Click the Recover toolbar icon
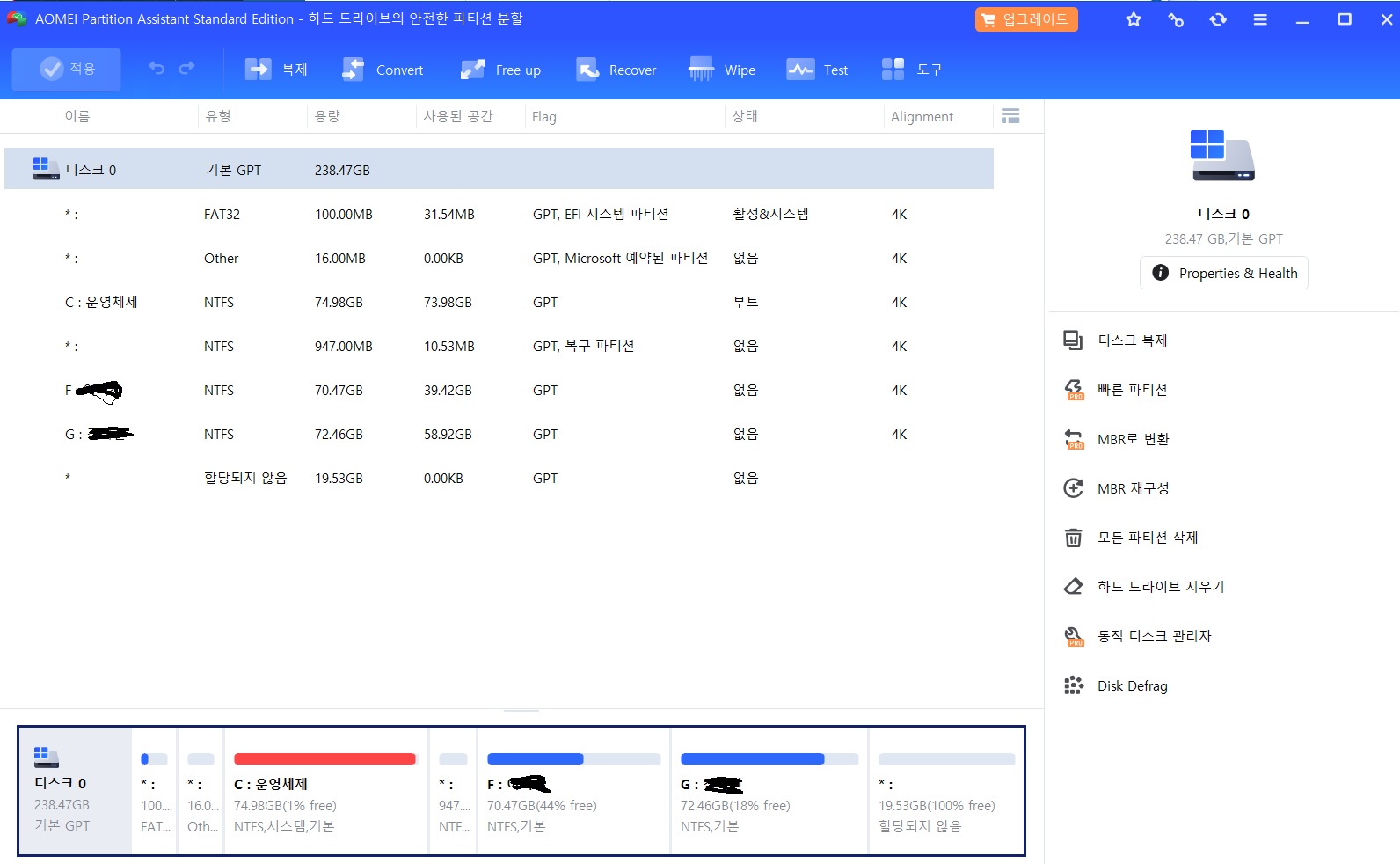 pos(587,70)
